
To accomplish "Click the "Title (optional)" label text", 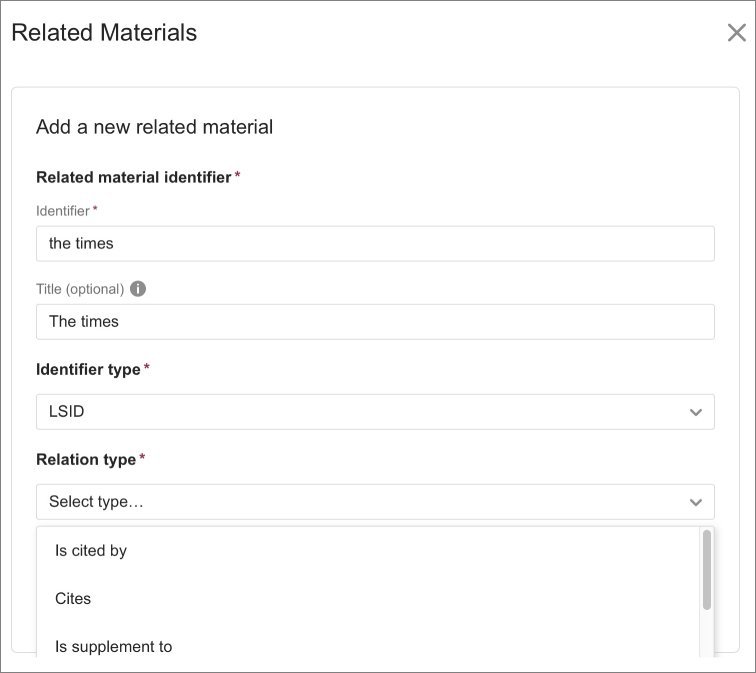I will 80,289.
